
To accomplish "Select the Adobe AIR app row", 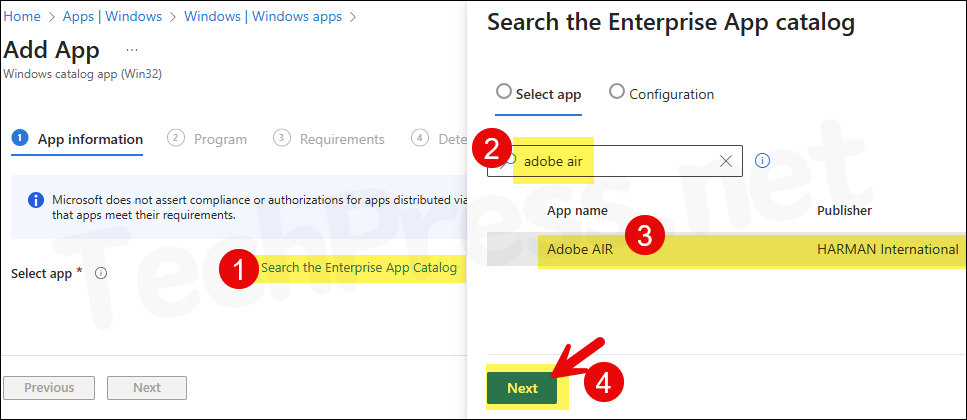I will pyautogui.click(x=726, y=249).
